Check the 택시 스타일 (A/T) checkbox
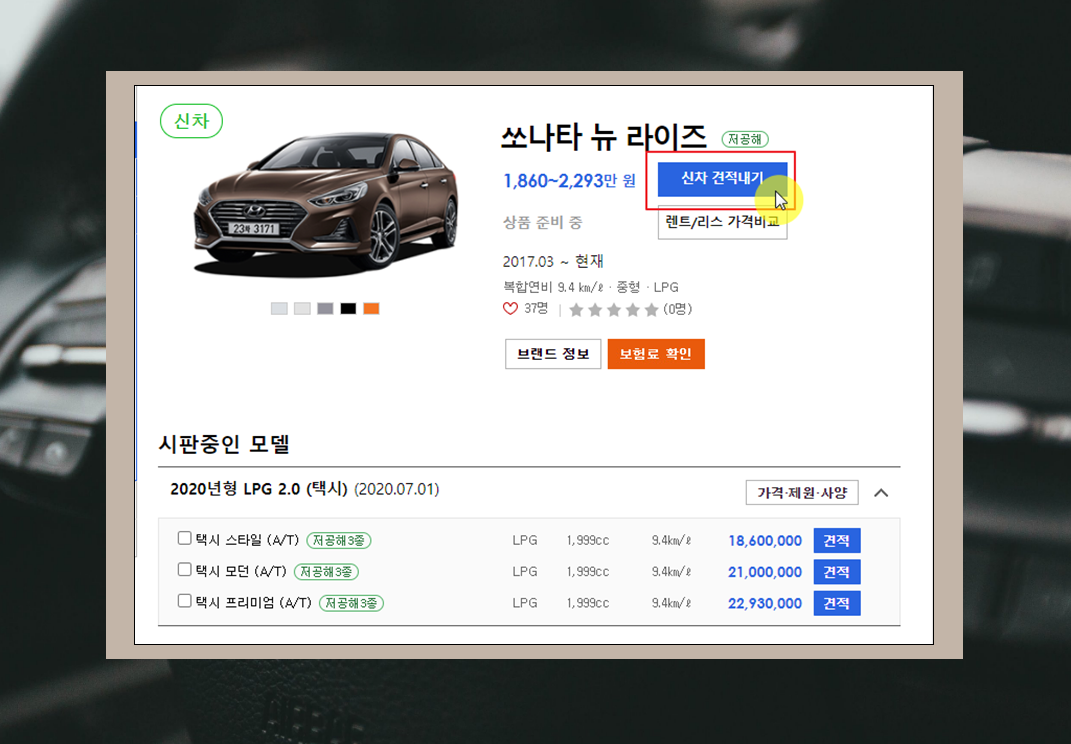 pos(184,538)
